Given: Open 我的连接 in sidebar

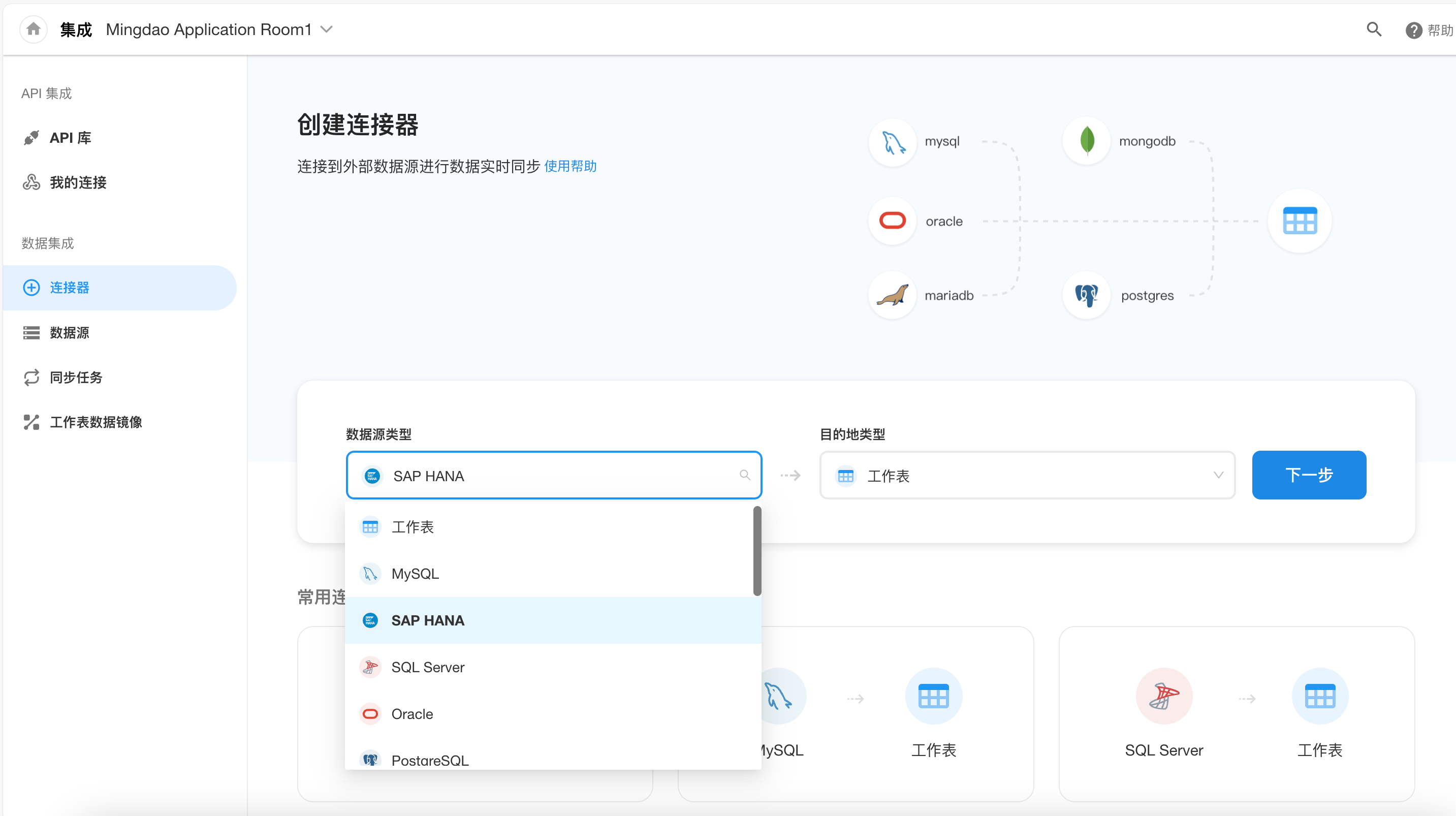Looking at the screenshot, I should click(120, 182).
